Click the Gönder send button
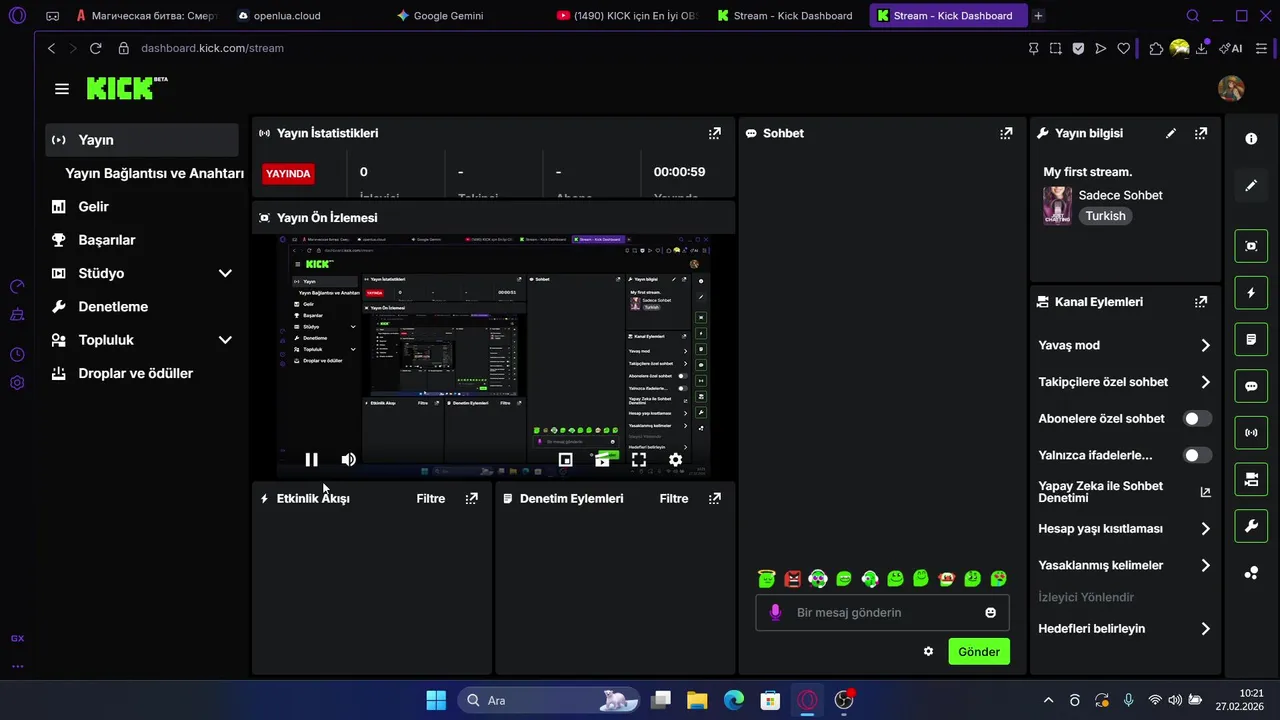Image resolution: width=1280 pixels, height=720 pixels. (x=979, y=651)
